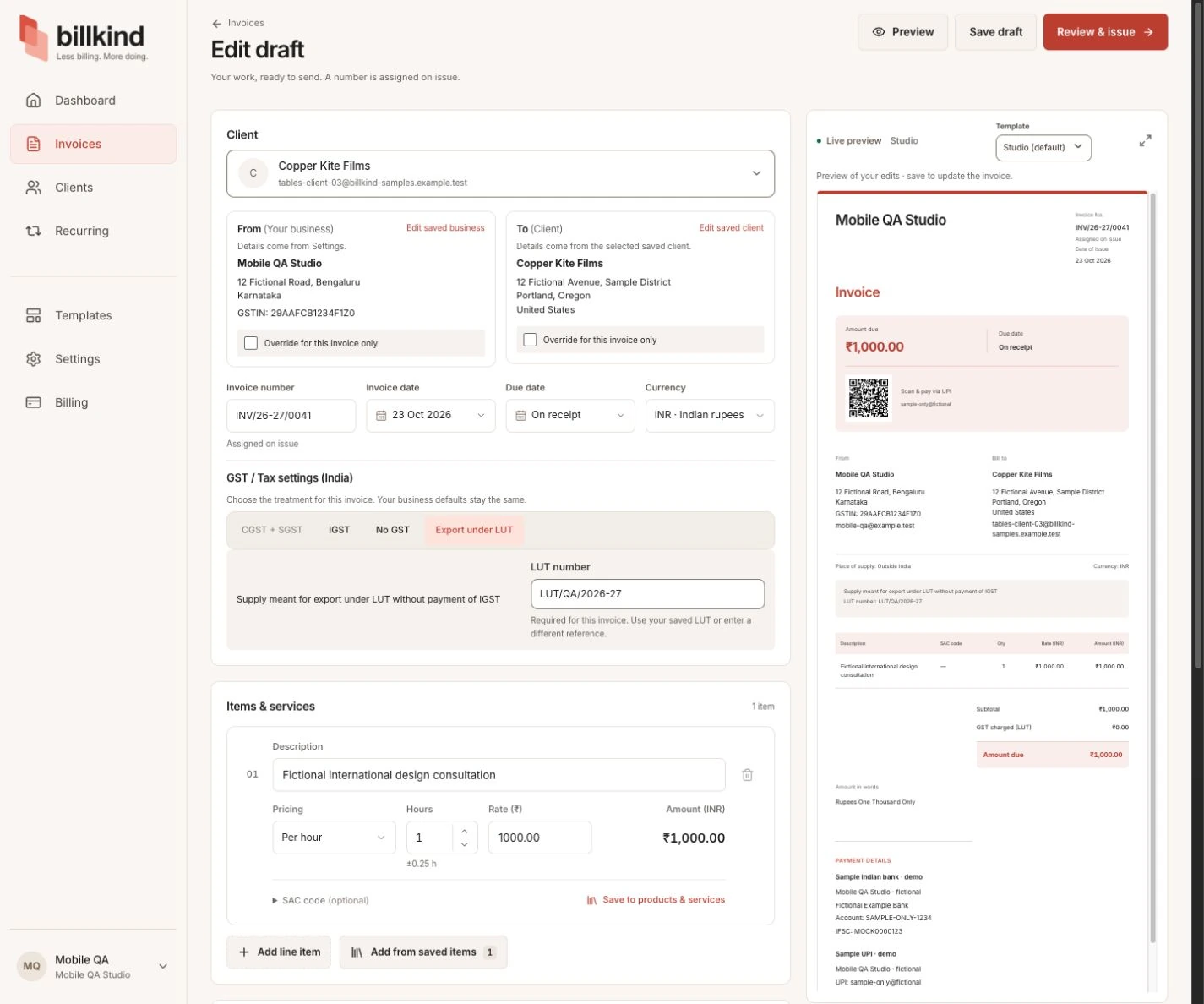Click the Edit saved business link
Image resolution: width=1204 pixels, height=1004 pixels.
tap(445, 228)
